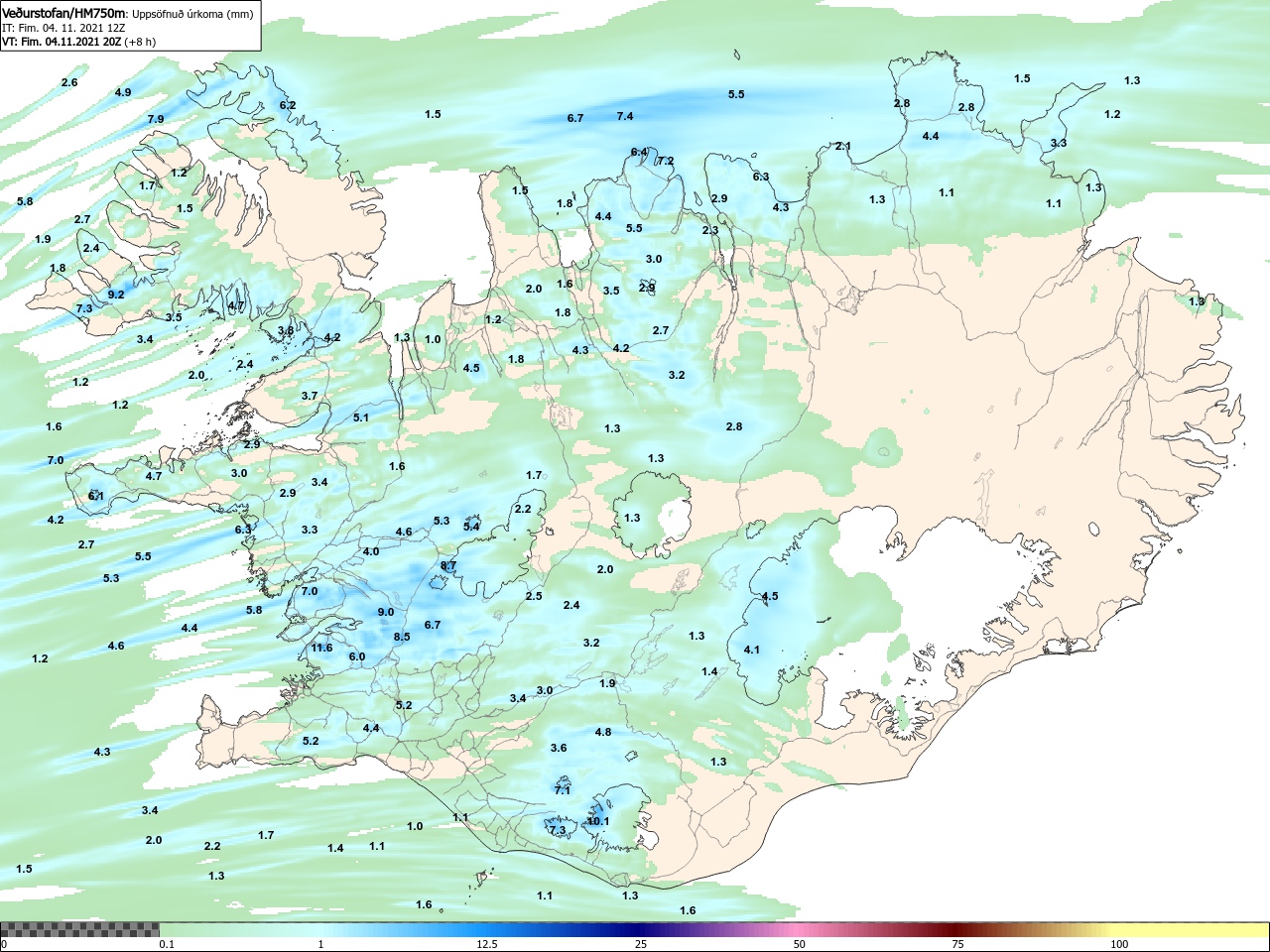Click the 4.0 precipitation value
1270x952 pixels.
(x=371, y=551)
